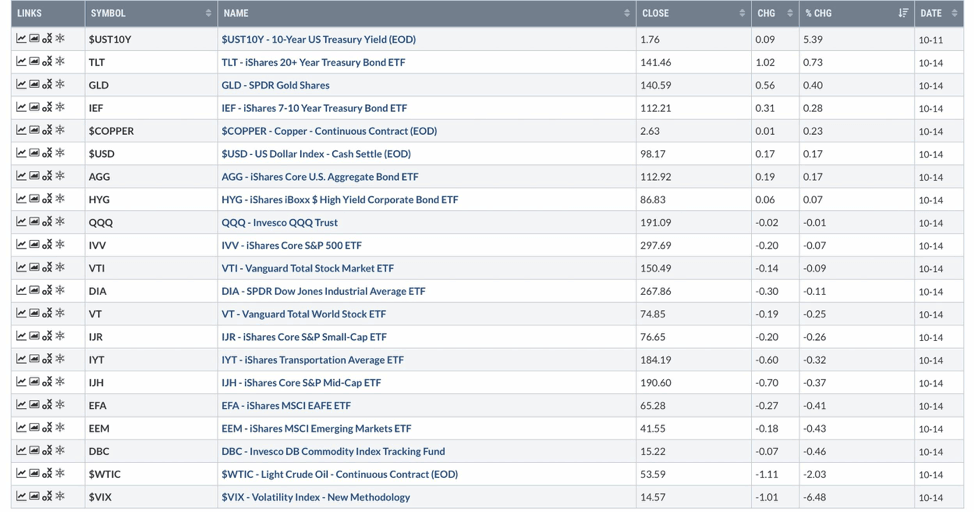This screenshot has height=512, width=974.
Task: Select change value -1.11 for $WTIC
Action: (x=767, y=474)
